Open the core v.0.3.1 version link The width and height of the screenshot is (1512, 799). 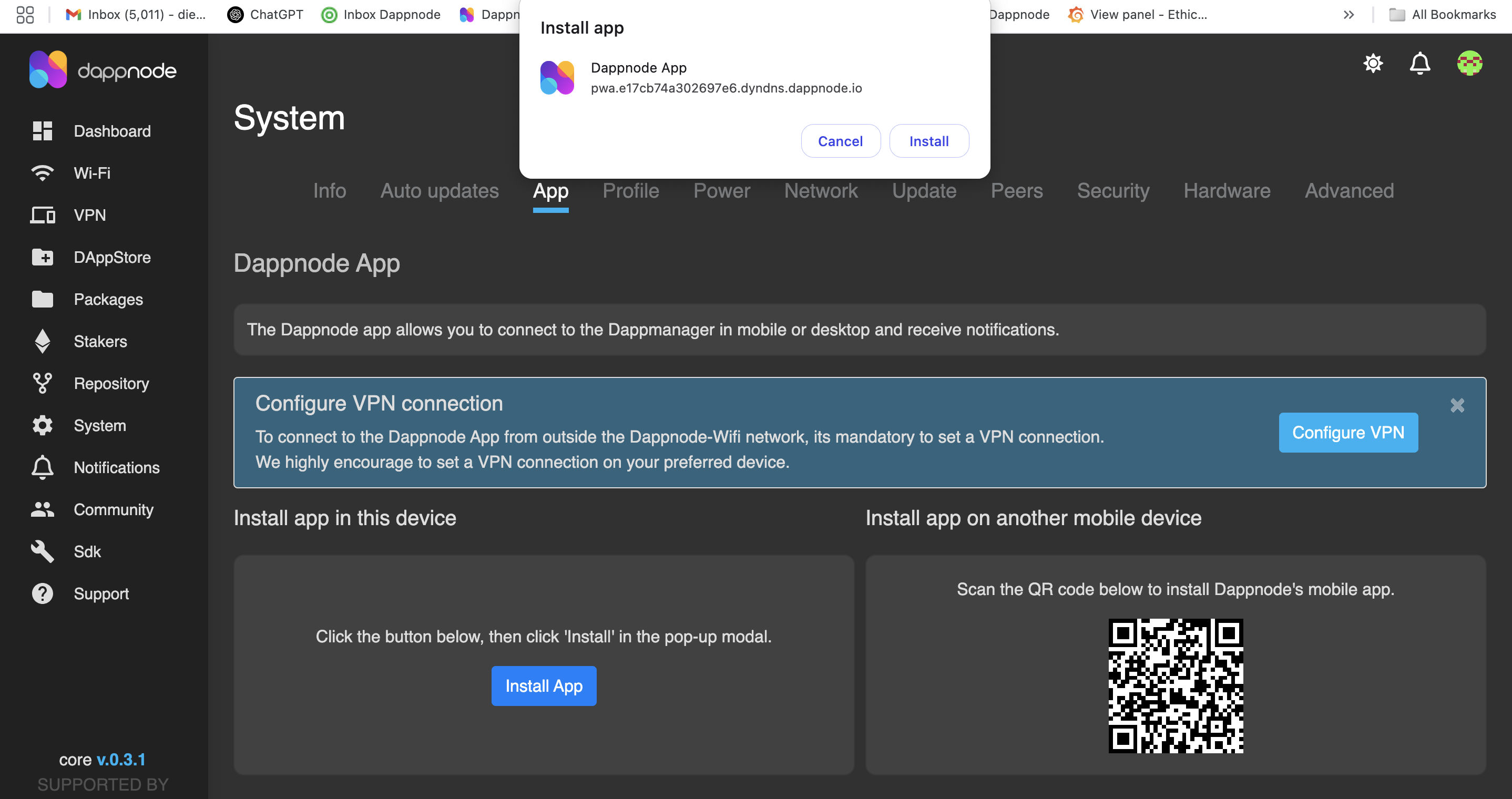(120, 759)
